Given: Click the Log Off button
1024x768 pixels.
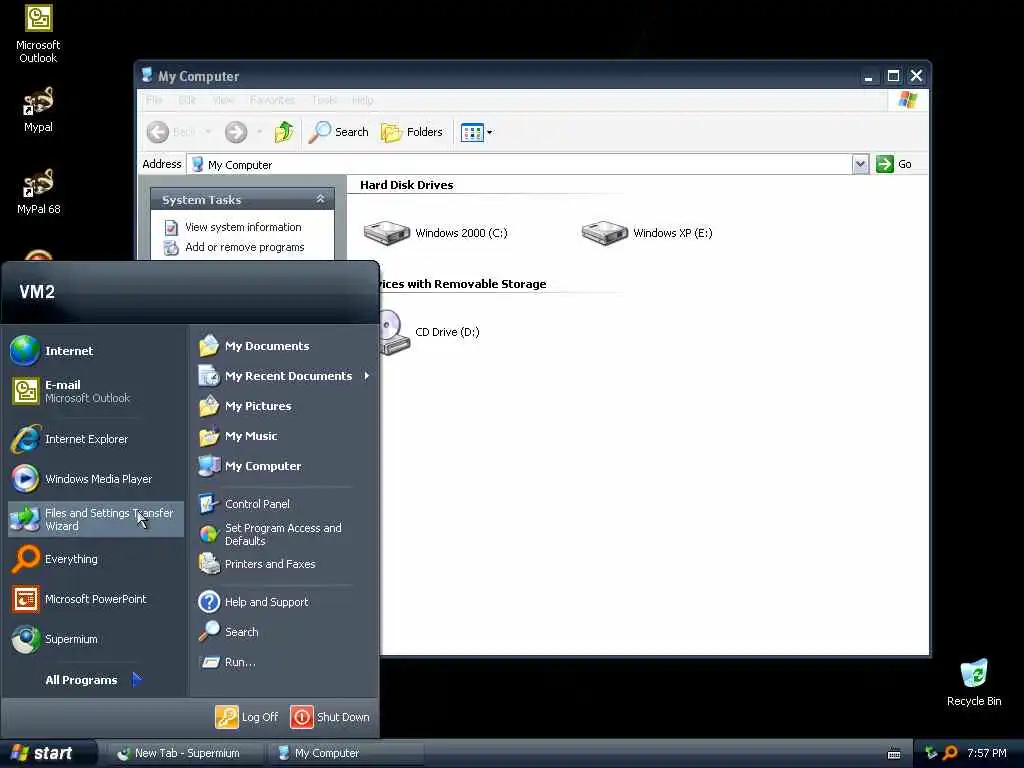Looking at the screenshot, I should [247, 717].
